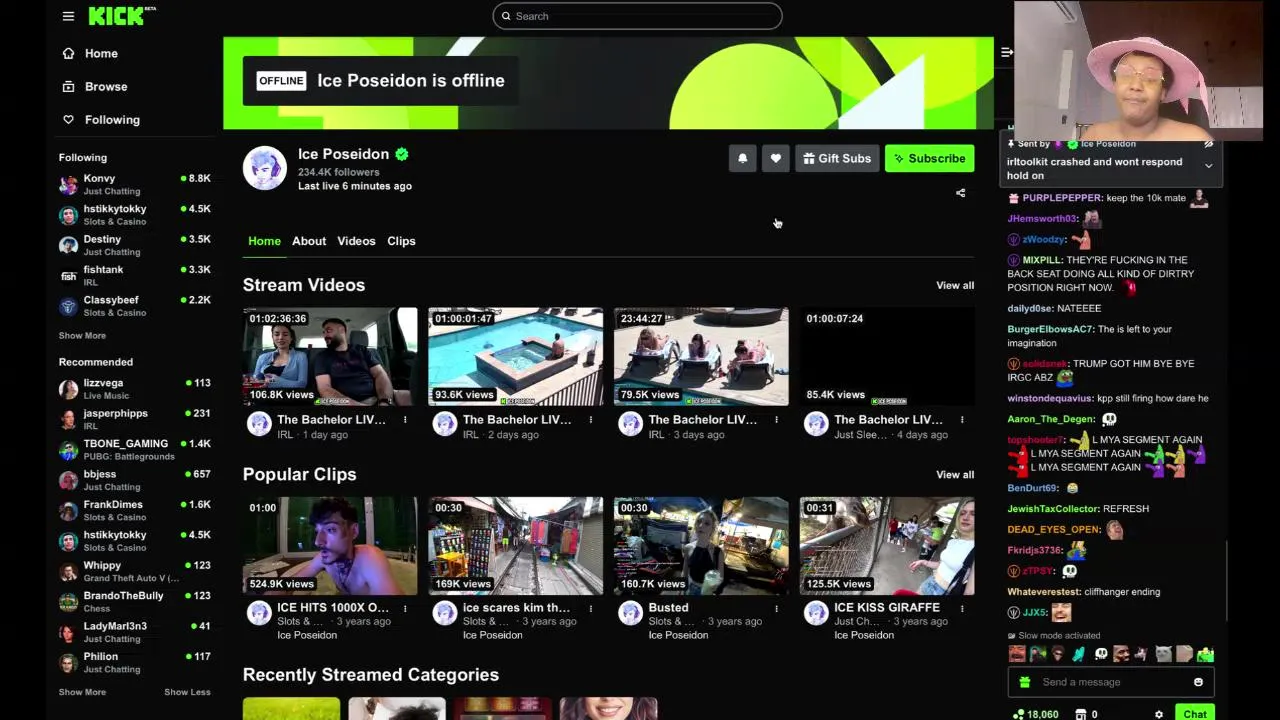The image size is (1280, 720).
Task: Collapse the chat panel with arrow icon
Action: [x=1007, y=52]
